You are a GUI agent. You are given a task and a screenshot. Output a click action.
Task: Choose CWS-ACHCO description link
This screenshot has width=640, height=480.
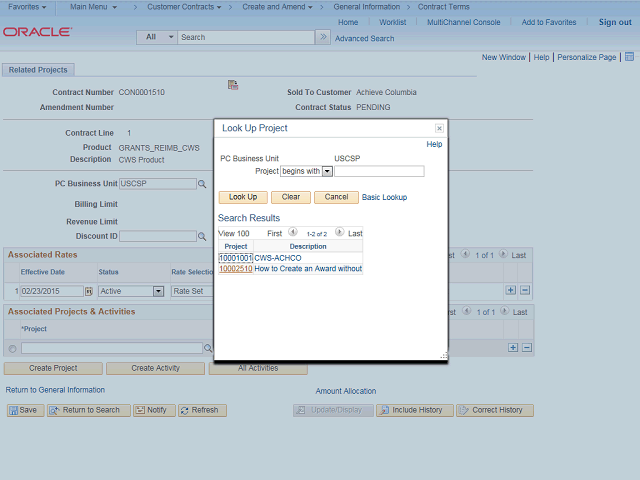278,258
